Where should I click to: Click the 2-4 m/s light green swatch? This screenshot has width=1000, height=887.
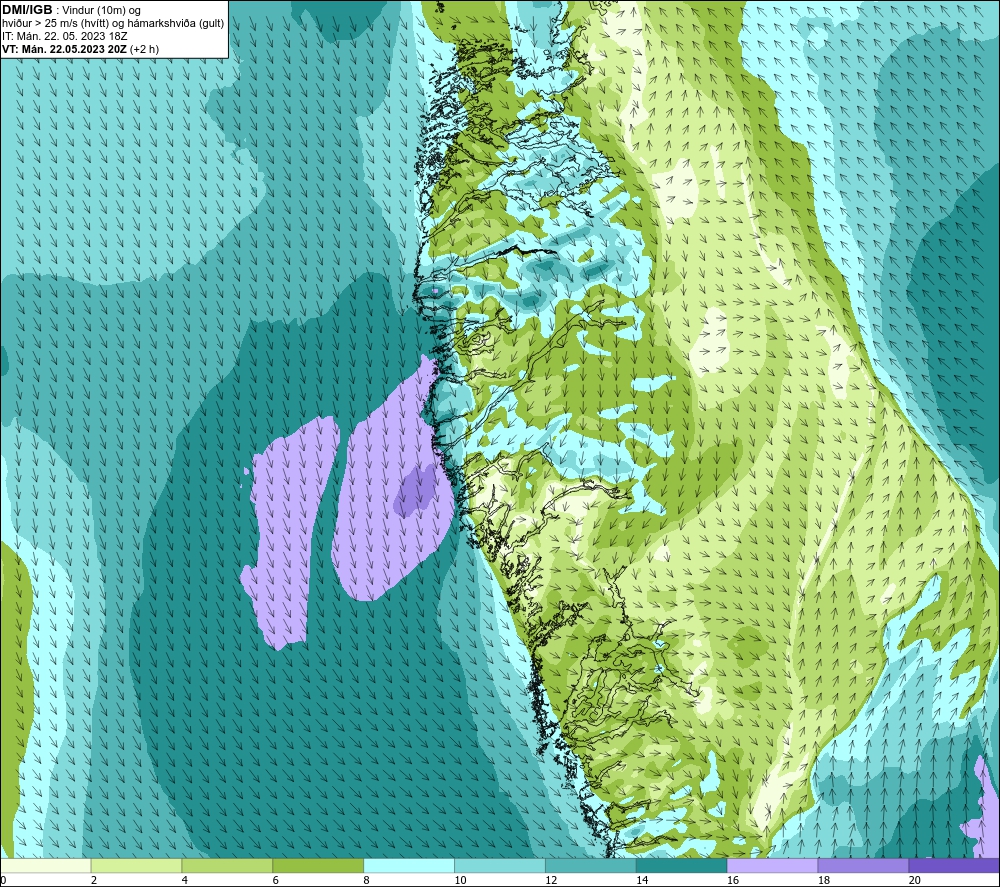(136, 865)
